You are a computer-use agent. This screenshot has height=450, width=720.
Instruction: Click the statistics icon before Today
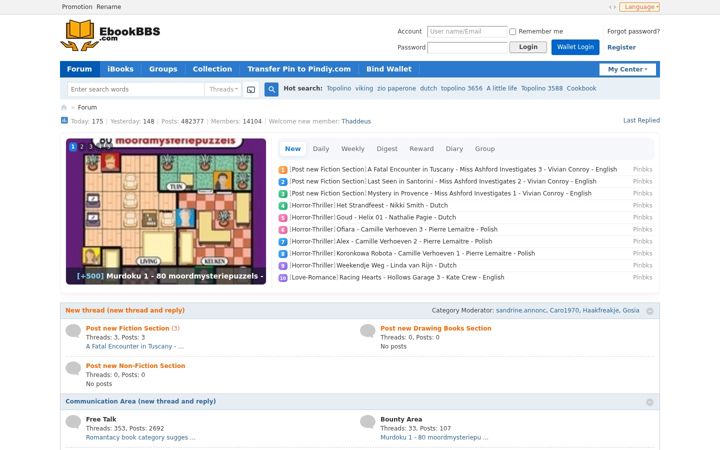(x=64, y=120)
